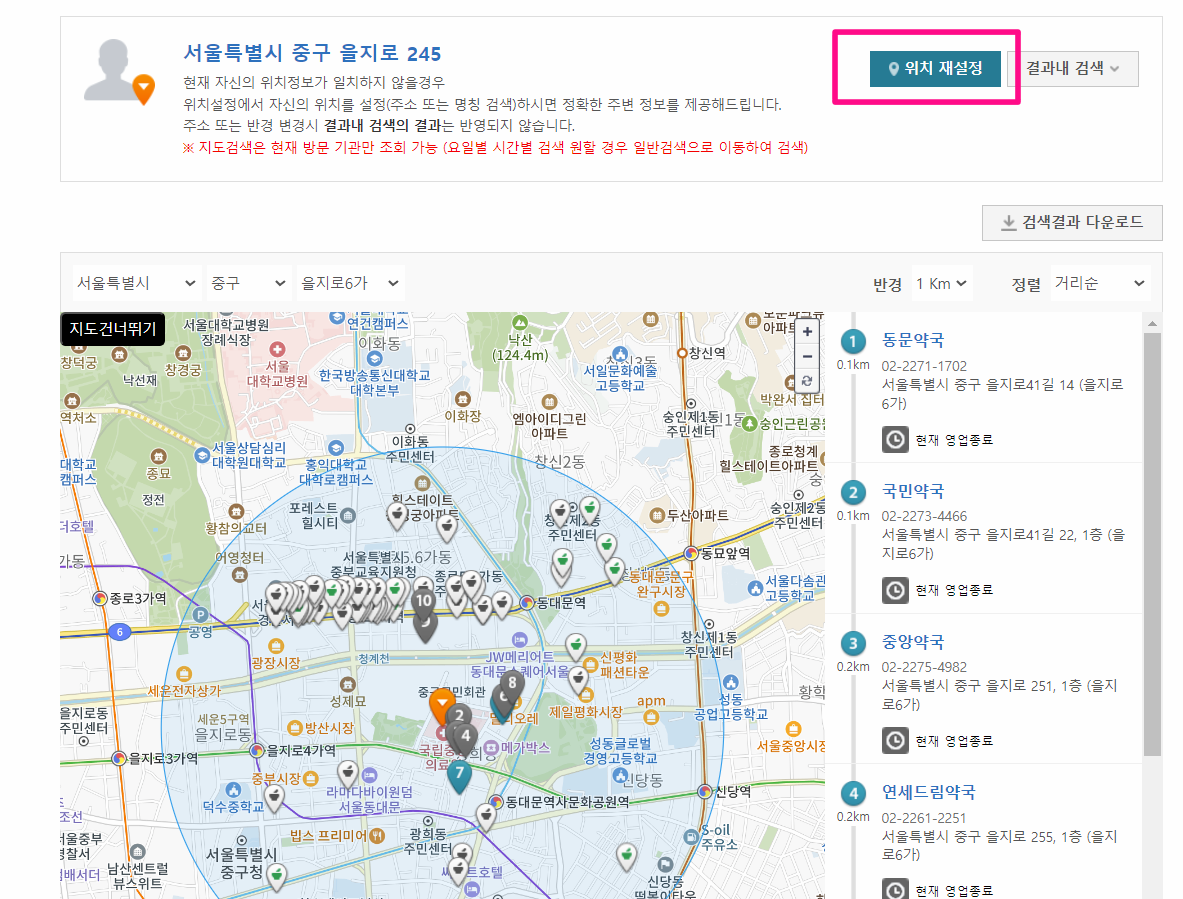
Task: Click the 메가박스 cinema map icon
Action: pos(491,748)
